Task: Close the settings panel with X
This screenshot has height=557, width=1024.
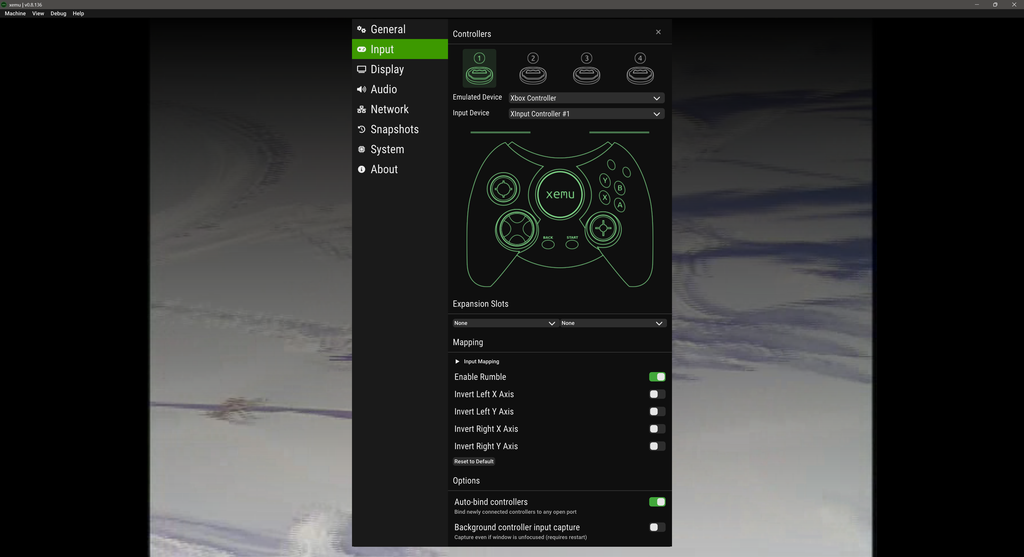Action: [x=658, y=32]
